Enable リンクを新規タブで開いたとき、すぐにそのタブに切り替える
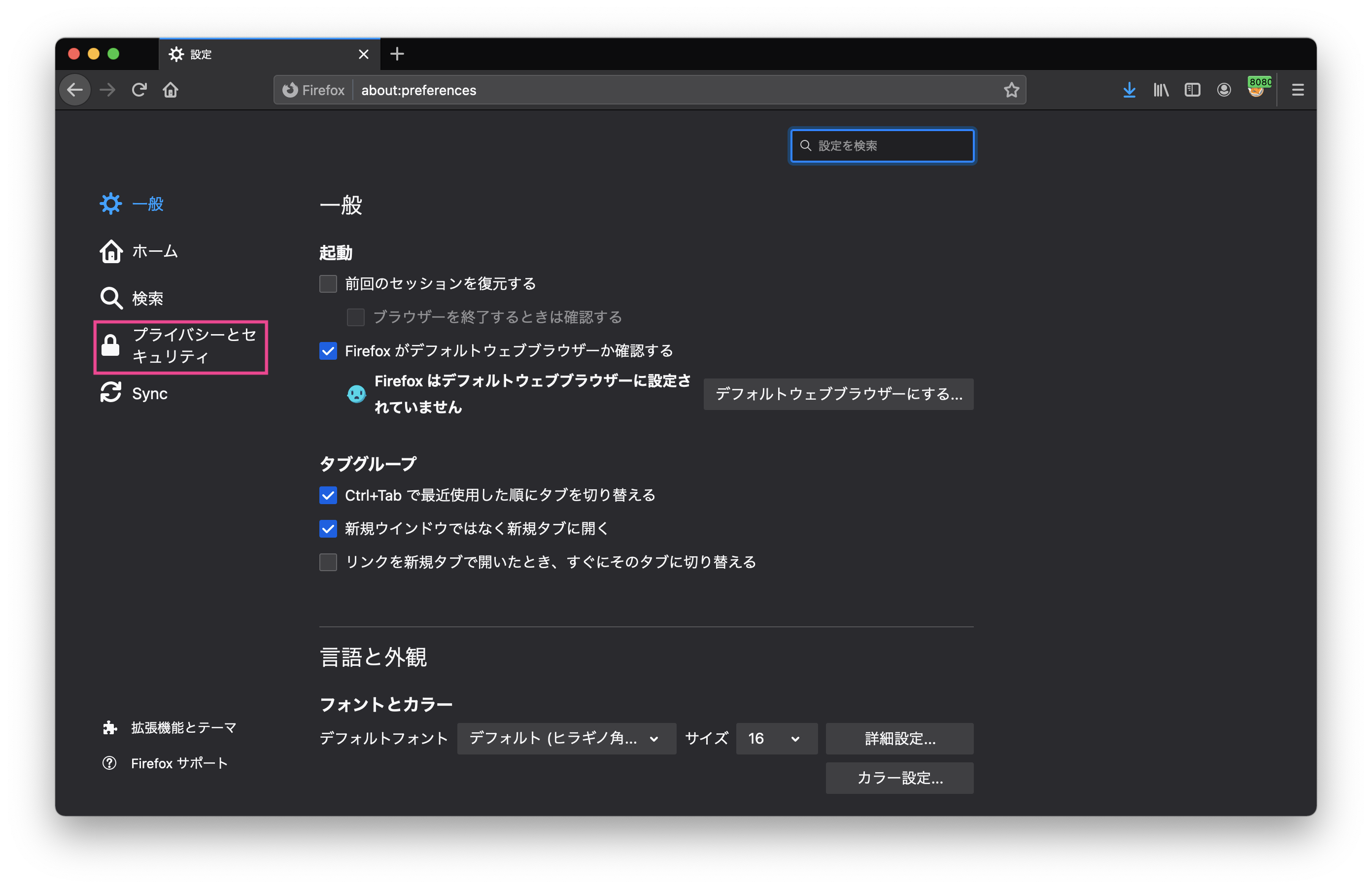The height and width of the screenshot is (889, 1372). [328, 562]
